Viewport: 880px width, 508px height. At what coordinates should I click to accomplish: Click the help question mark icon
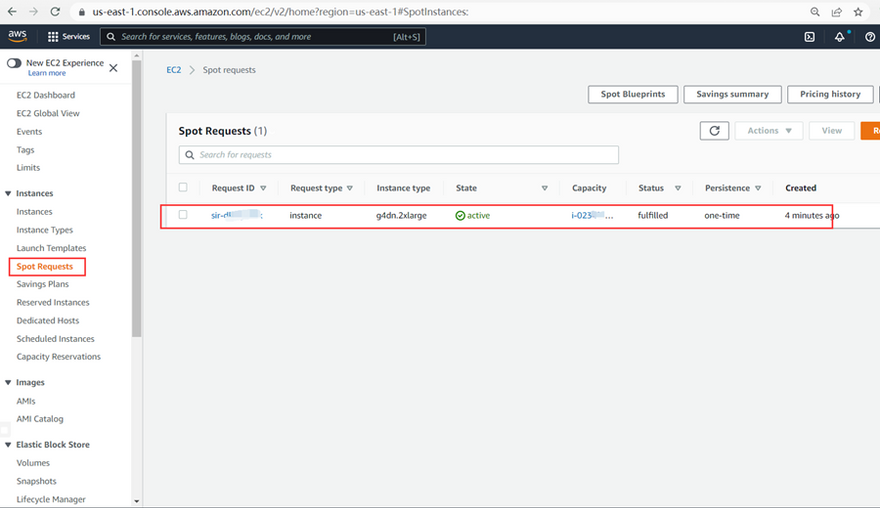(x=870, y=37)
